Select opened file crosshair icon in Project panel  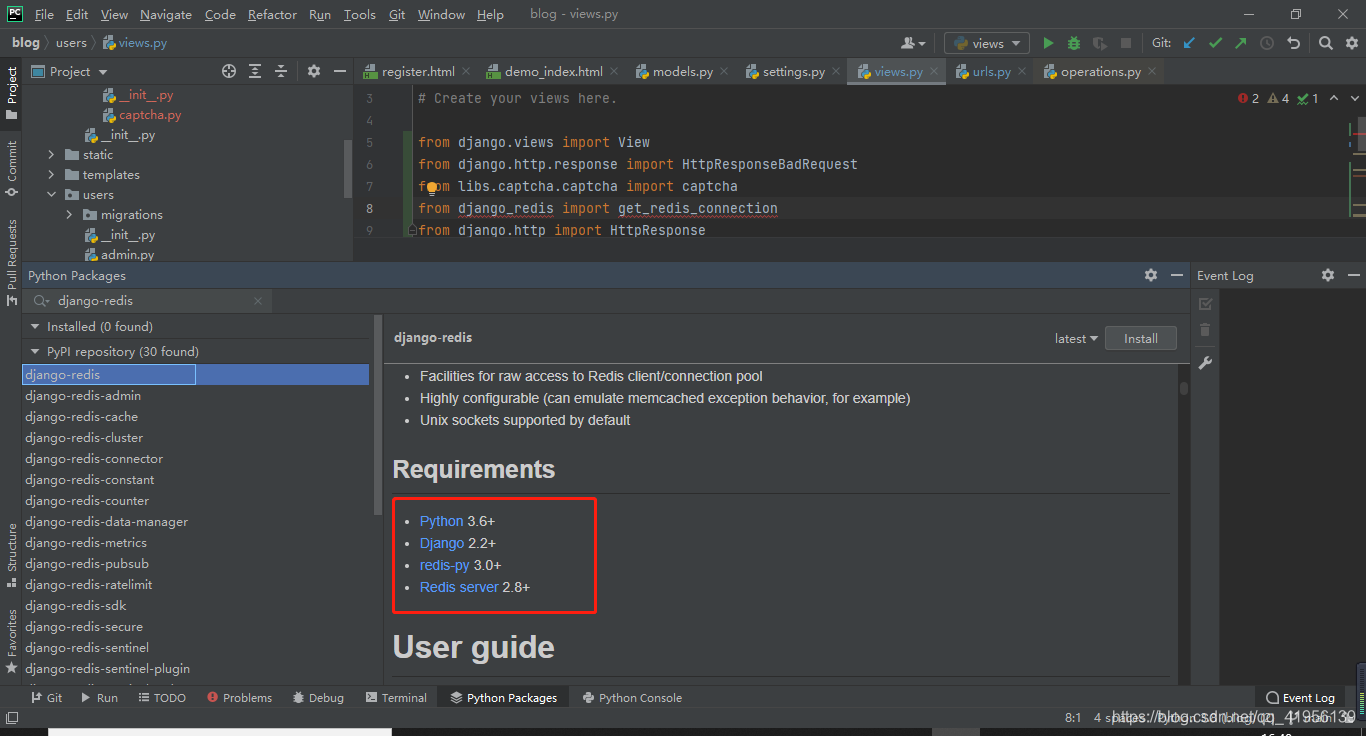tap(229, 71)
